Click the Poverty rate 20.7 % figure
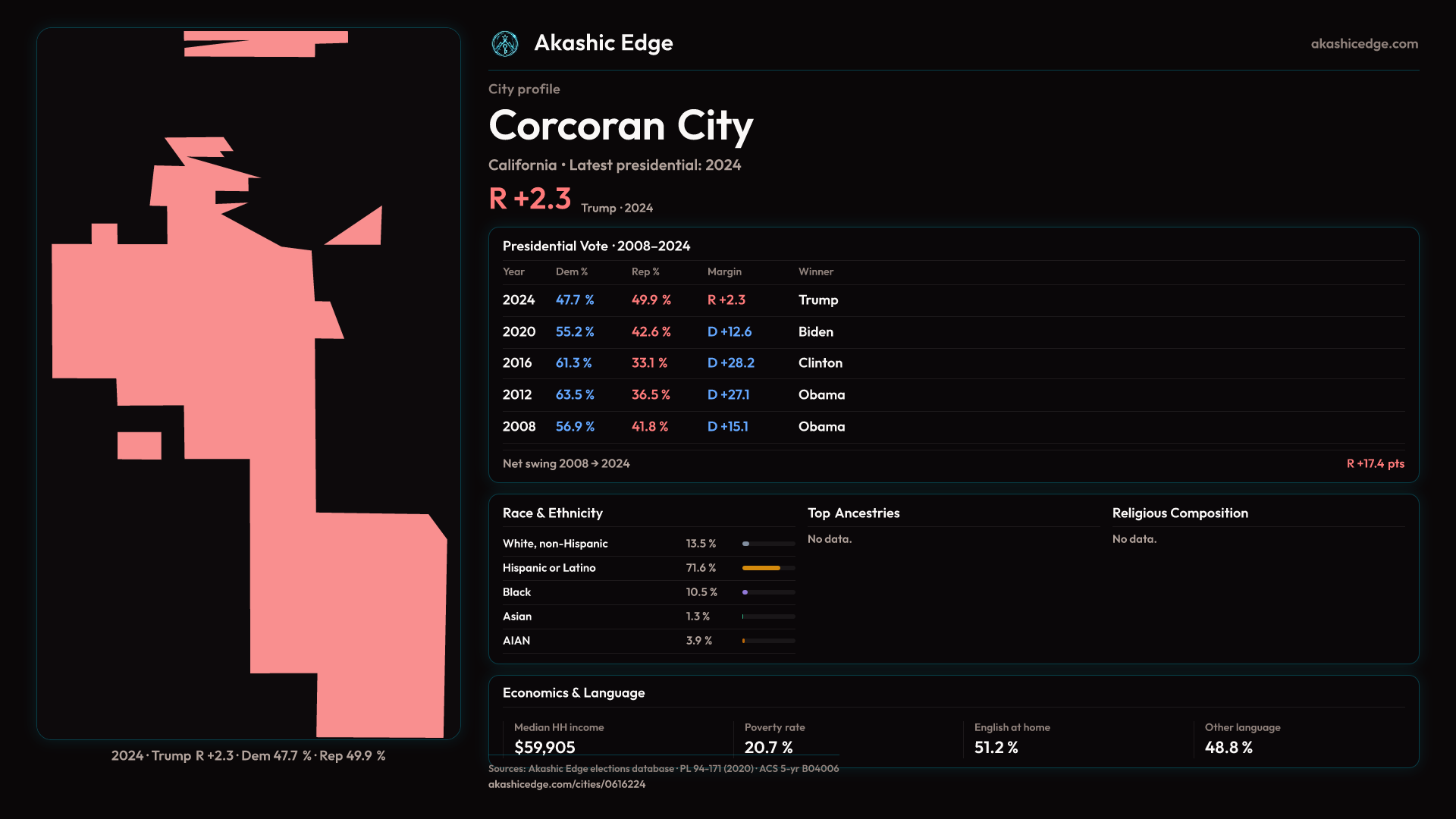The image size is (1456, 819). pos(768,748)
